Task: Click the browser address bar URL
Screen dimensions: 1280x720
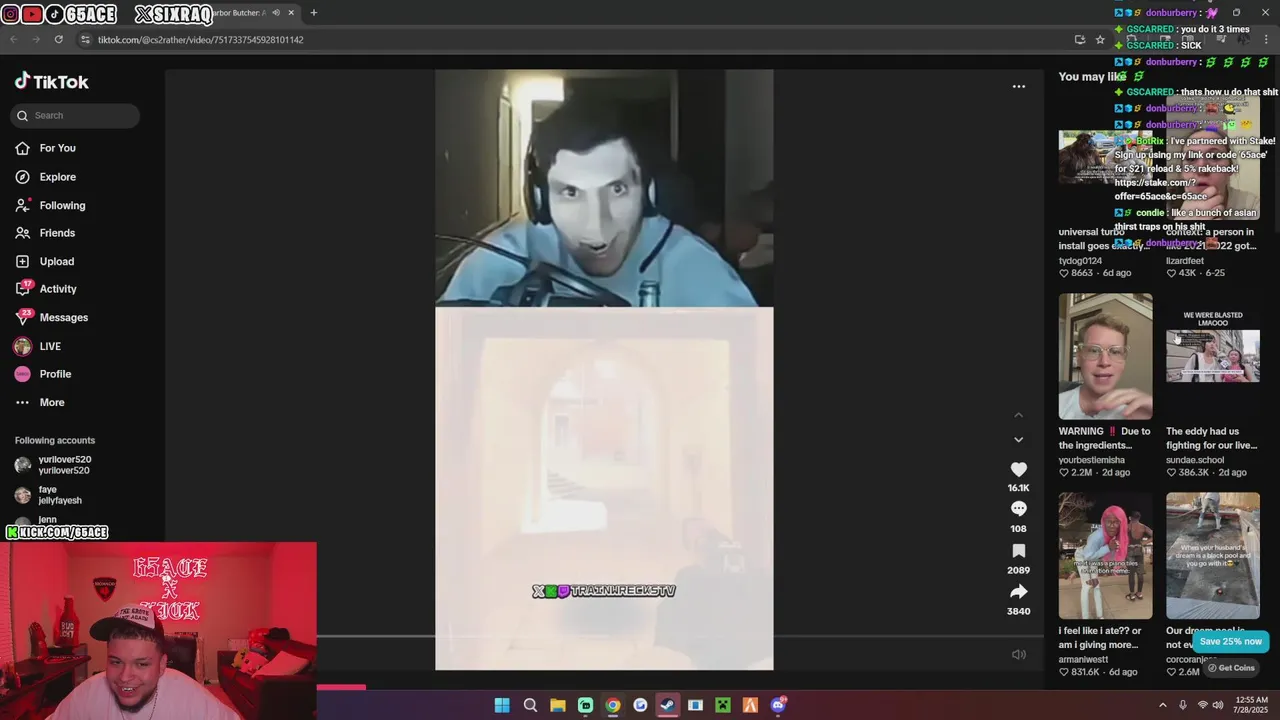Action: pyautogui.click(x=200, y=40)
